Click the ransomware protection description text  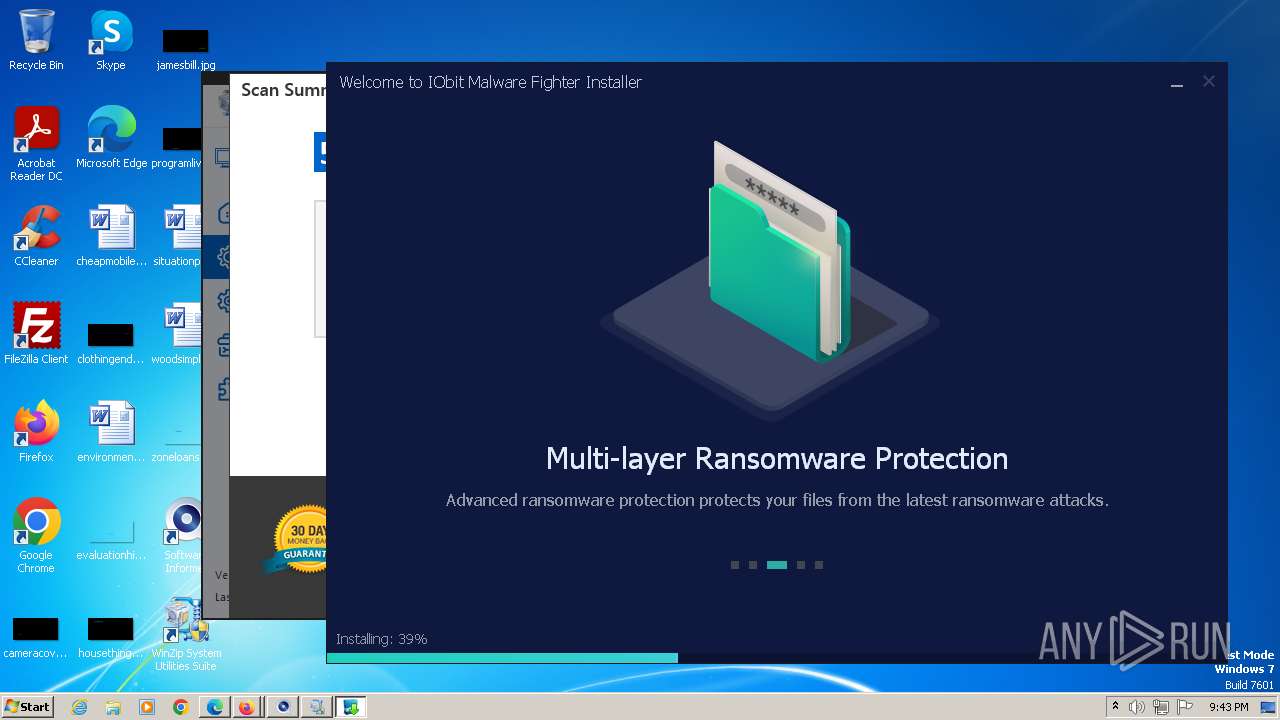777,500
